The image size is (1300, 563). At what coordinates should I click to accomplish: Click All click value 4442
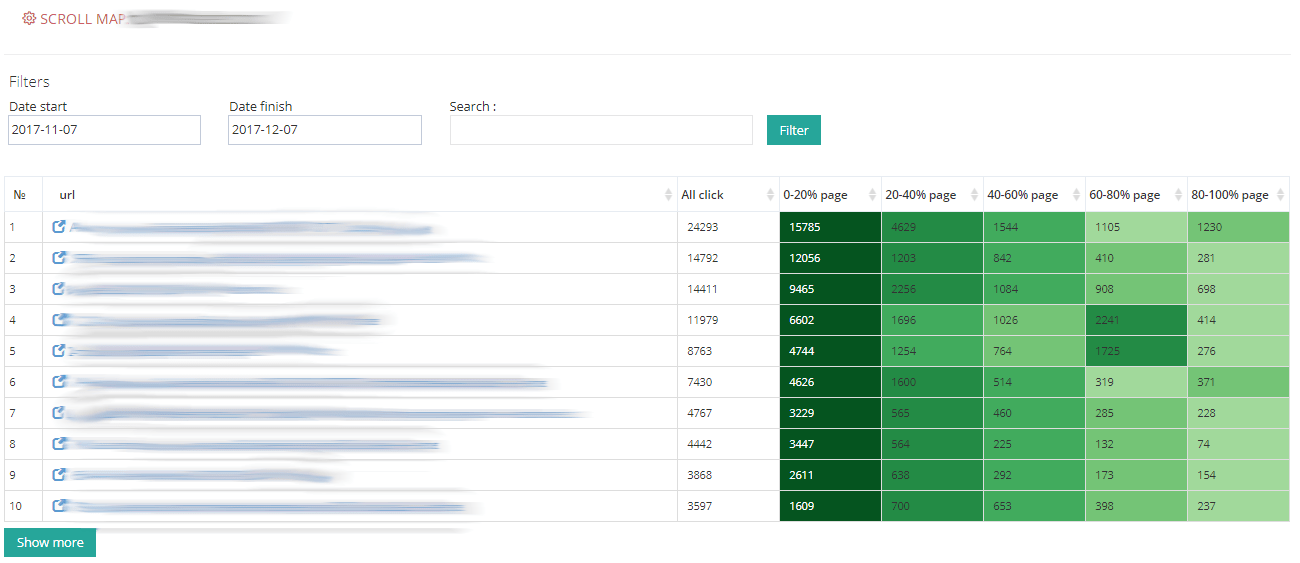(700, 444)
